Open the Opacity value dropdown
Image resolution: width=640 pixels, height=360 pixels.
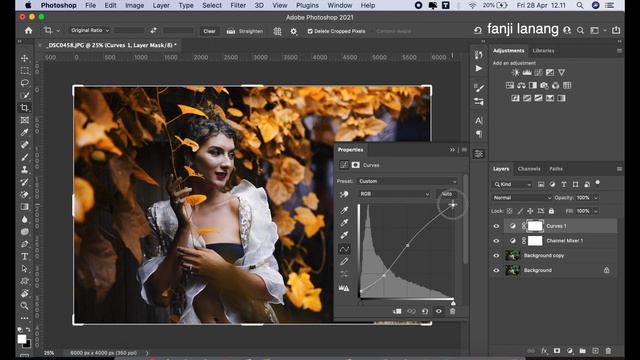596,198
